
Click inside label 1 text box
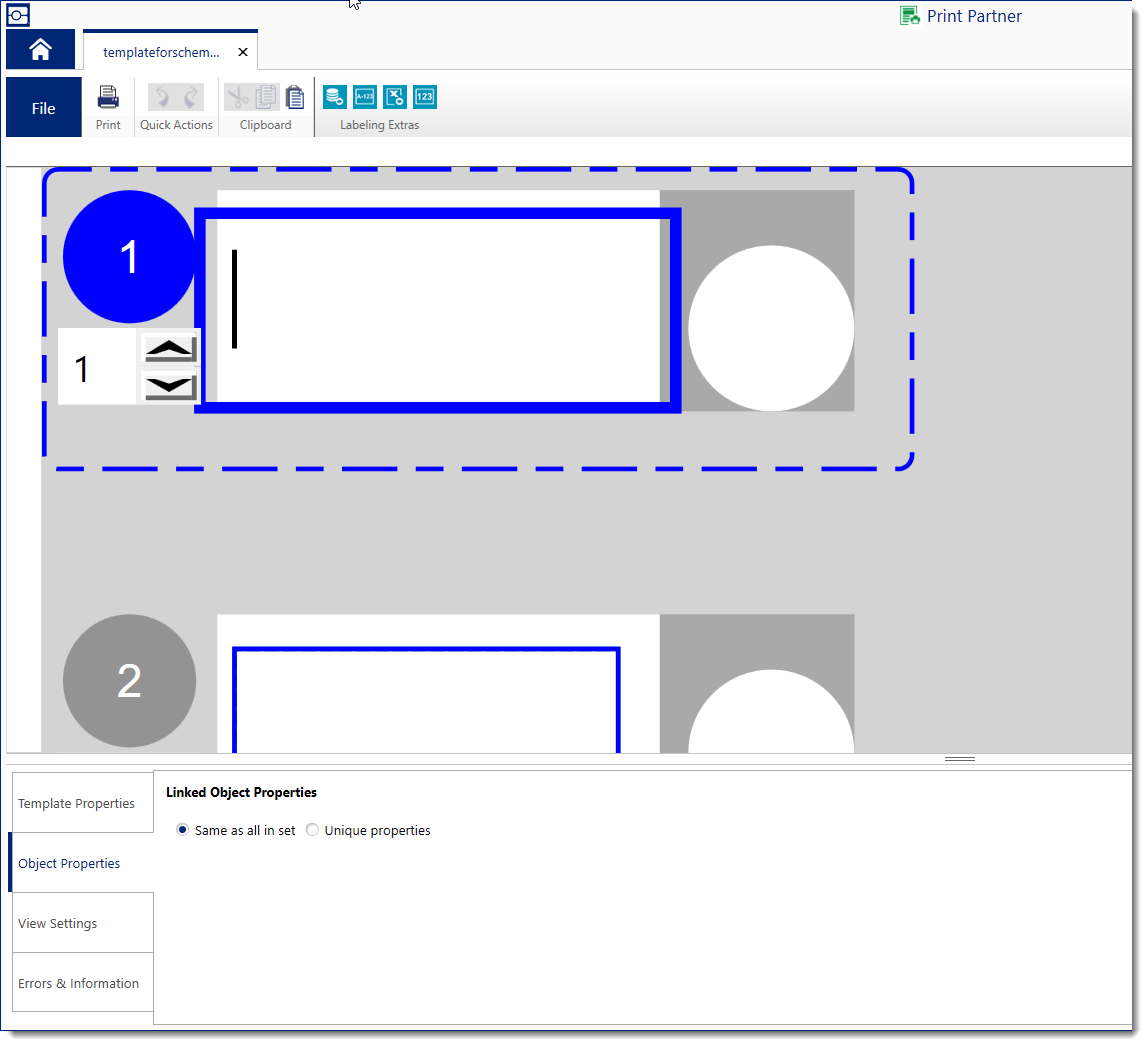click(x=438, y=310)
